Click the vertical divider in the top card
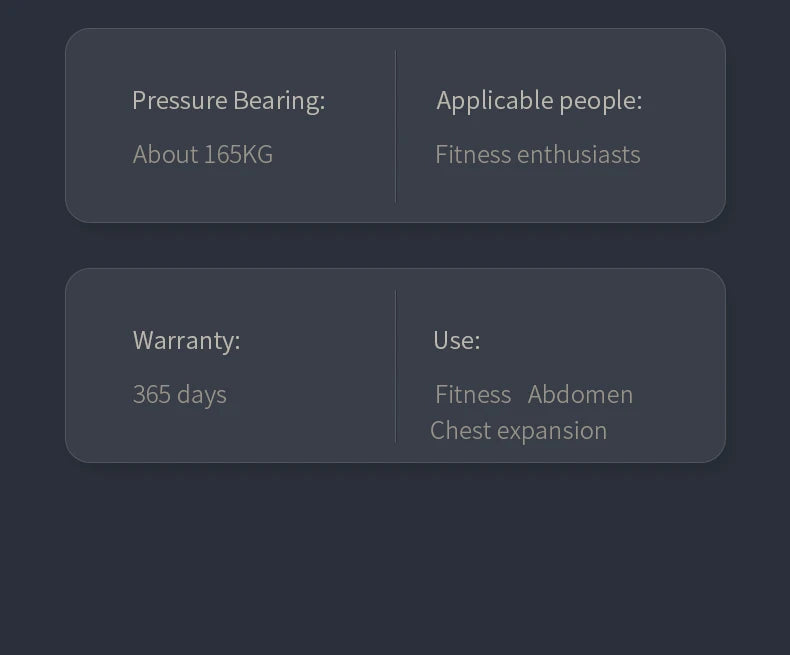This screenshot has width=790, height=655. 396,126
